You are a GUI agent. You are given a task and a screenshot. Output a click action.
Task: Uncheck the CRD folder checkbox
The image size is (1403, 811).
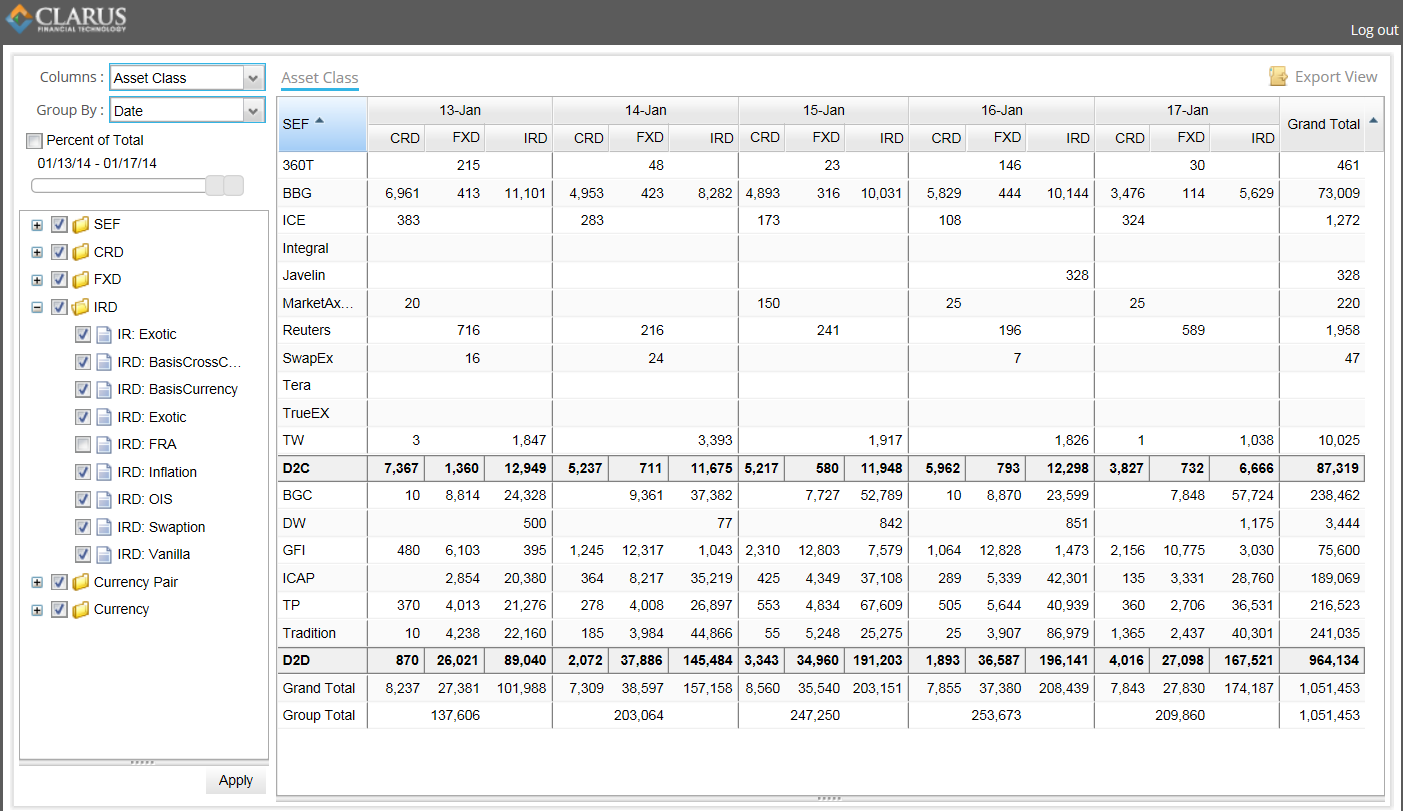(59, 252)
